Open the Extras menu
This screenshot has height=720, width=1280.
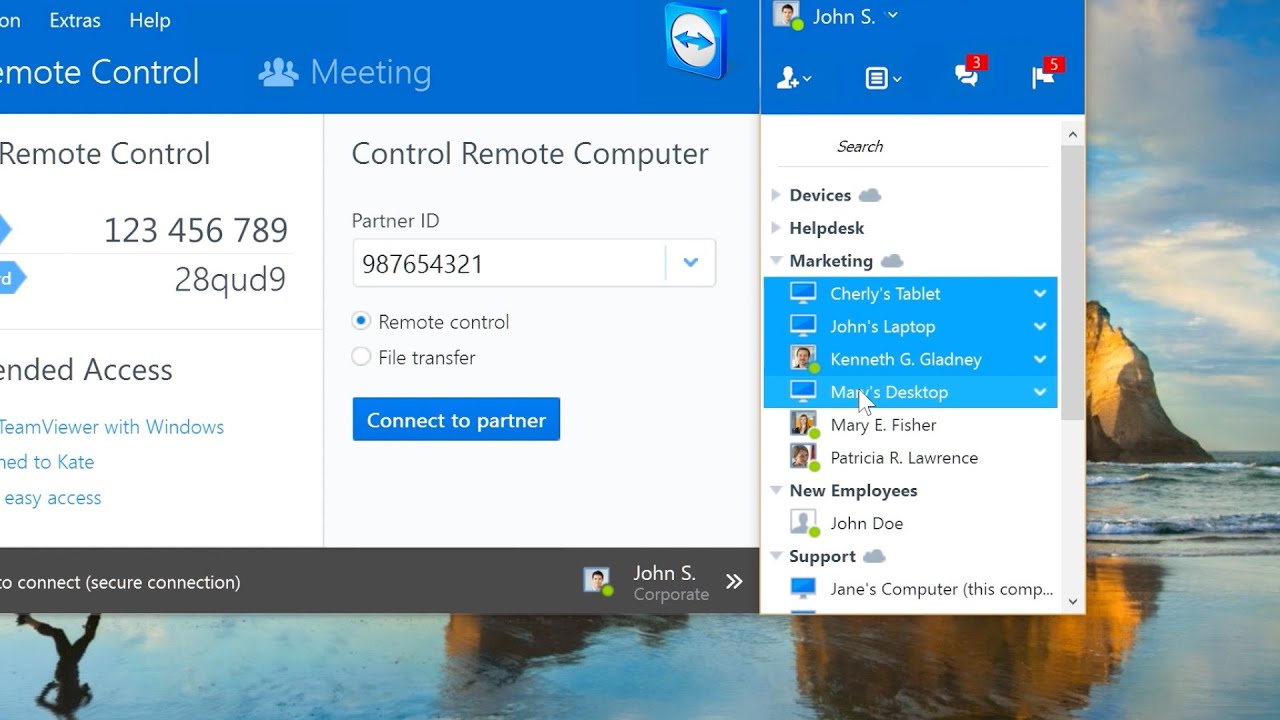tap(75, 20)
